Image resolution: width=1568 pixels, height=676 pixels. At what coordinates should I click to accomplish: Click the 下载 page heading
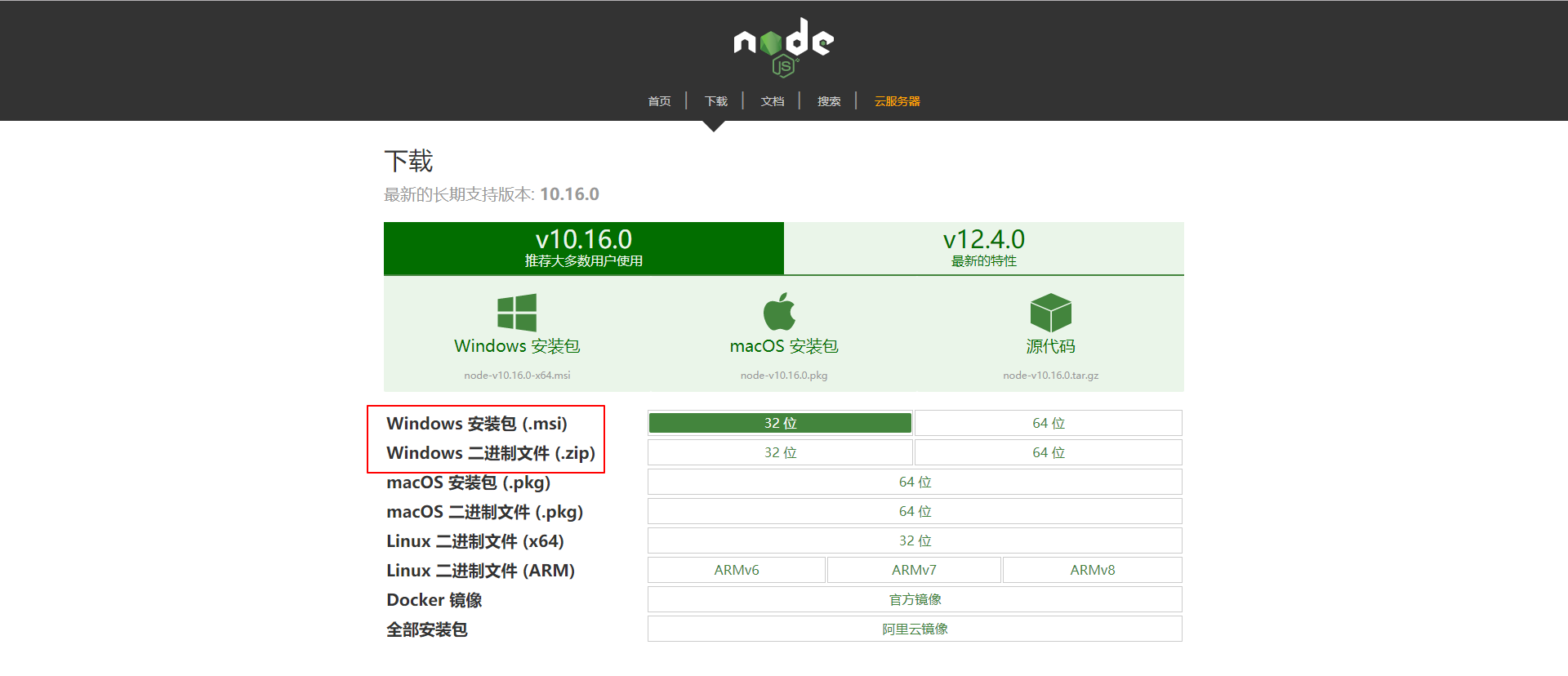(x=408, y=161)
